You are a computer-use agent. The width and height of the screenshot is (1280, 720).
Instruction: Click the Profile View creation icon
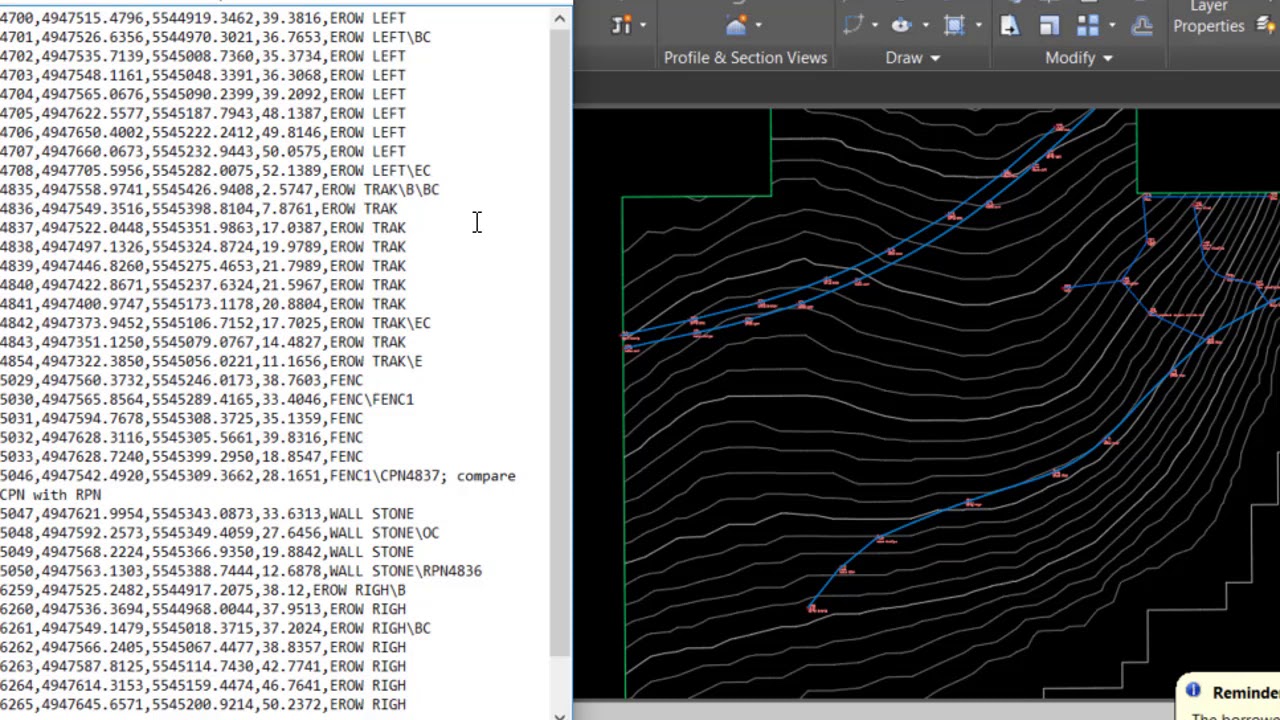click(x=738, y=24)
